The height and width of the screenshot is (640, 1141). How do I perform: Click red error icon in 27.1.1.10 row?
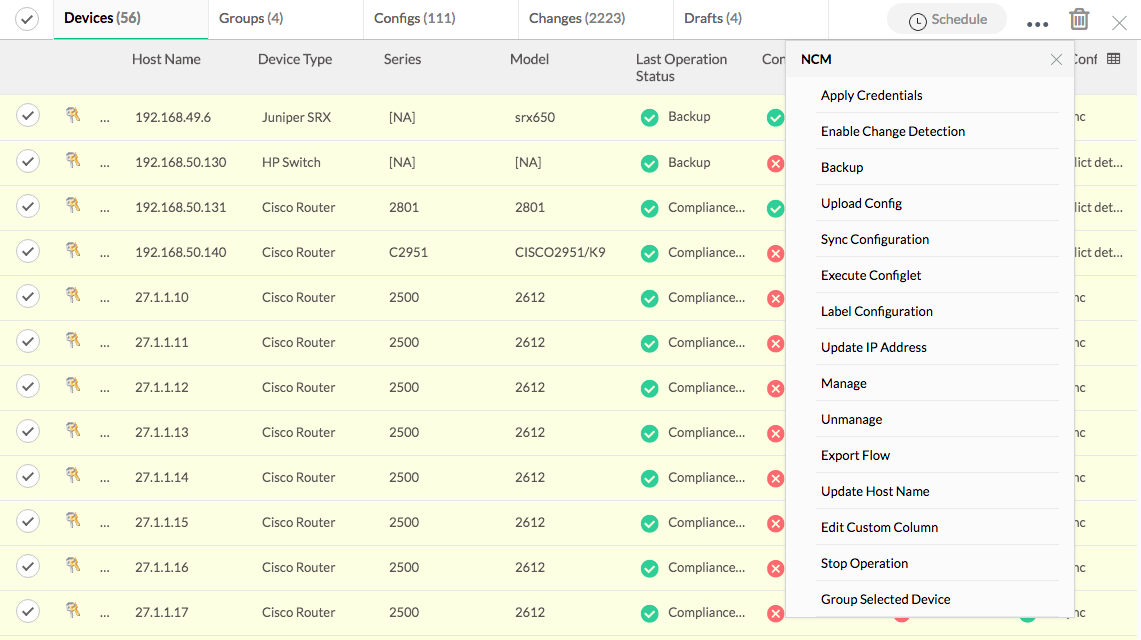[x=775, y=298]
